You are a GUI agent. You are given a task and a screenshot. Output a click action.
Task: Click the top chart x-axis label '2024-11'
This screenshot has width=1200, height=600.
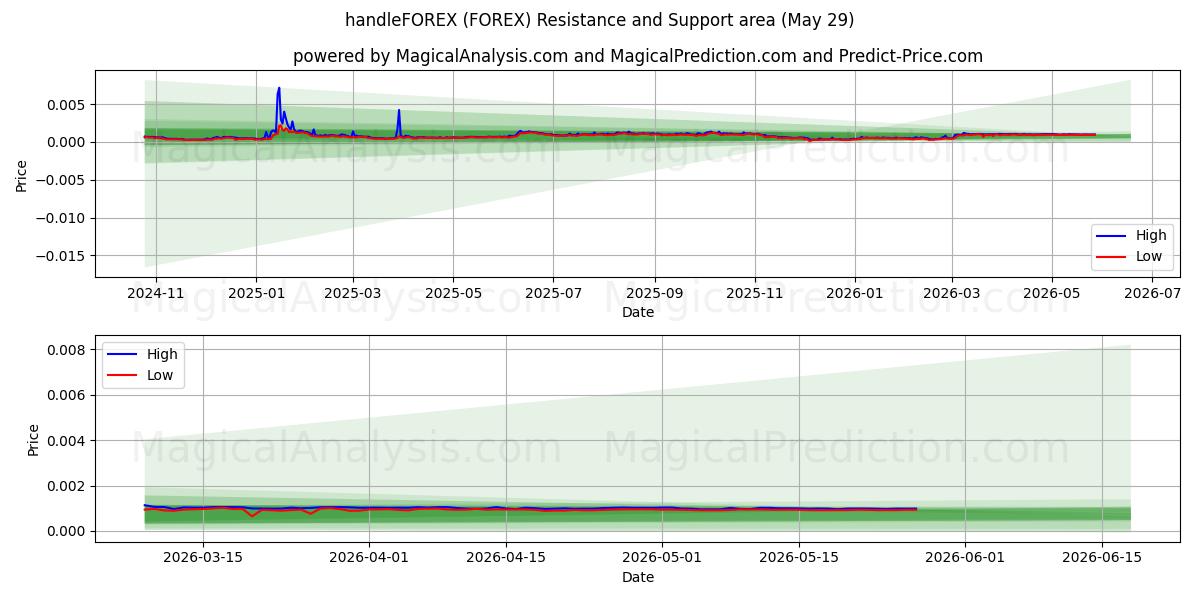pos(156,295)
